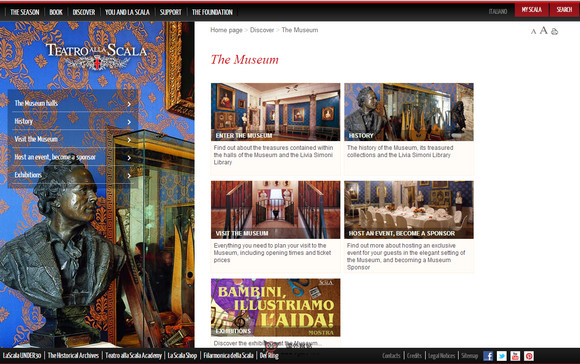Viewport: 580px width, 364px height.
Task: Click the Search button
Action: tap(564, 10)
